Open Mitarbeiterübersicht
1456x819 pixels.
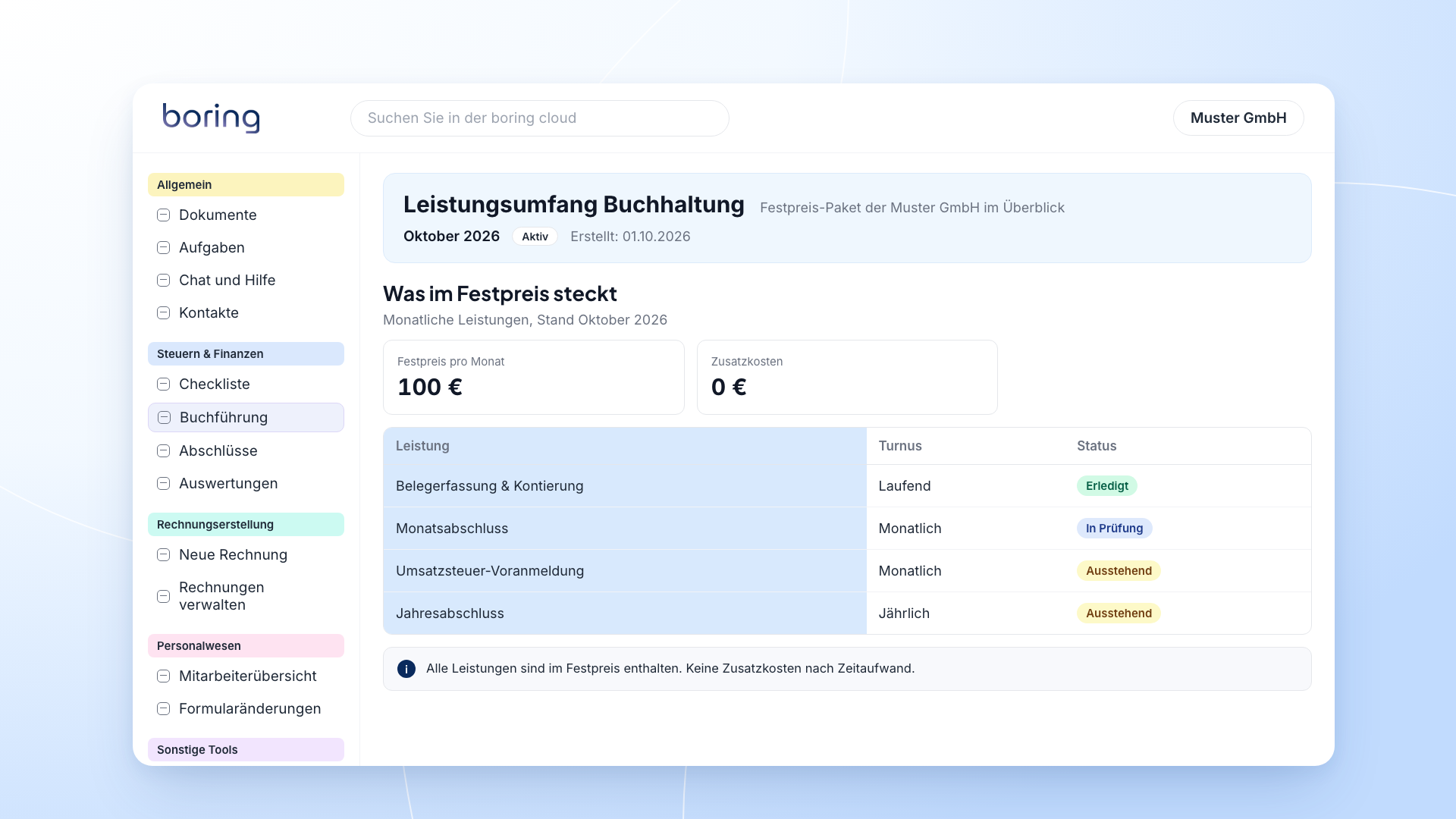point(246,676)
